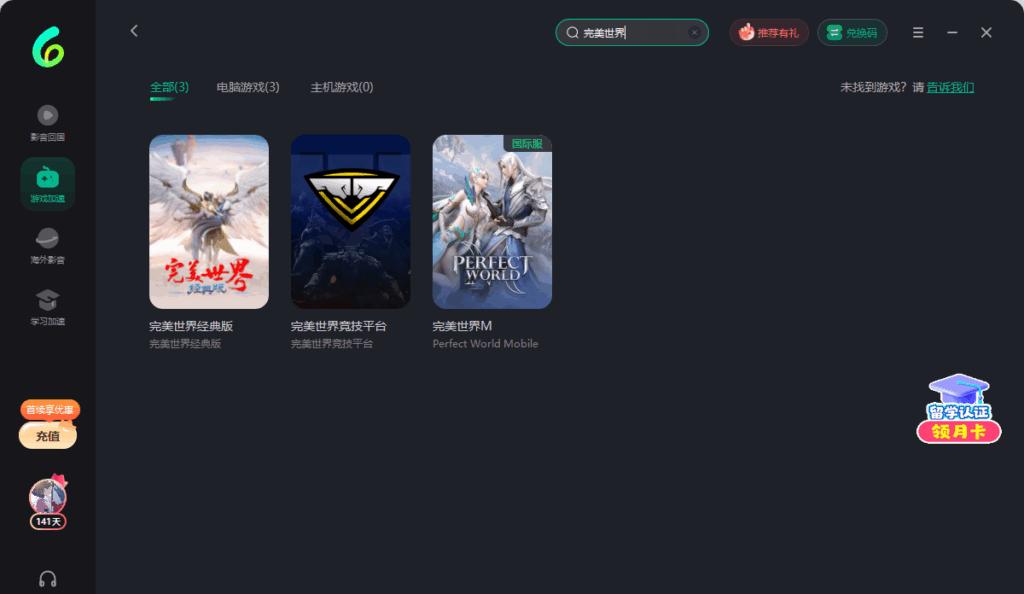
Task: Select 游戏加速 in the sidebar
Action: click(48, 184)
